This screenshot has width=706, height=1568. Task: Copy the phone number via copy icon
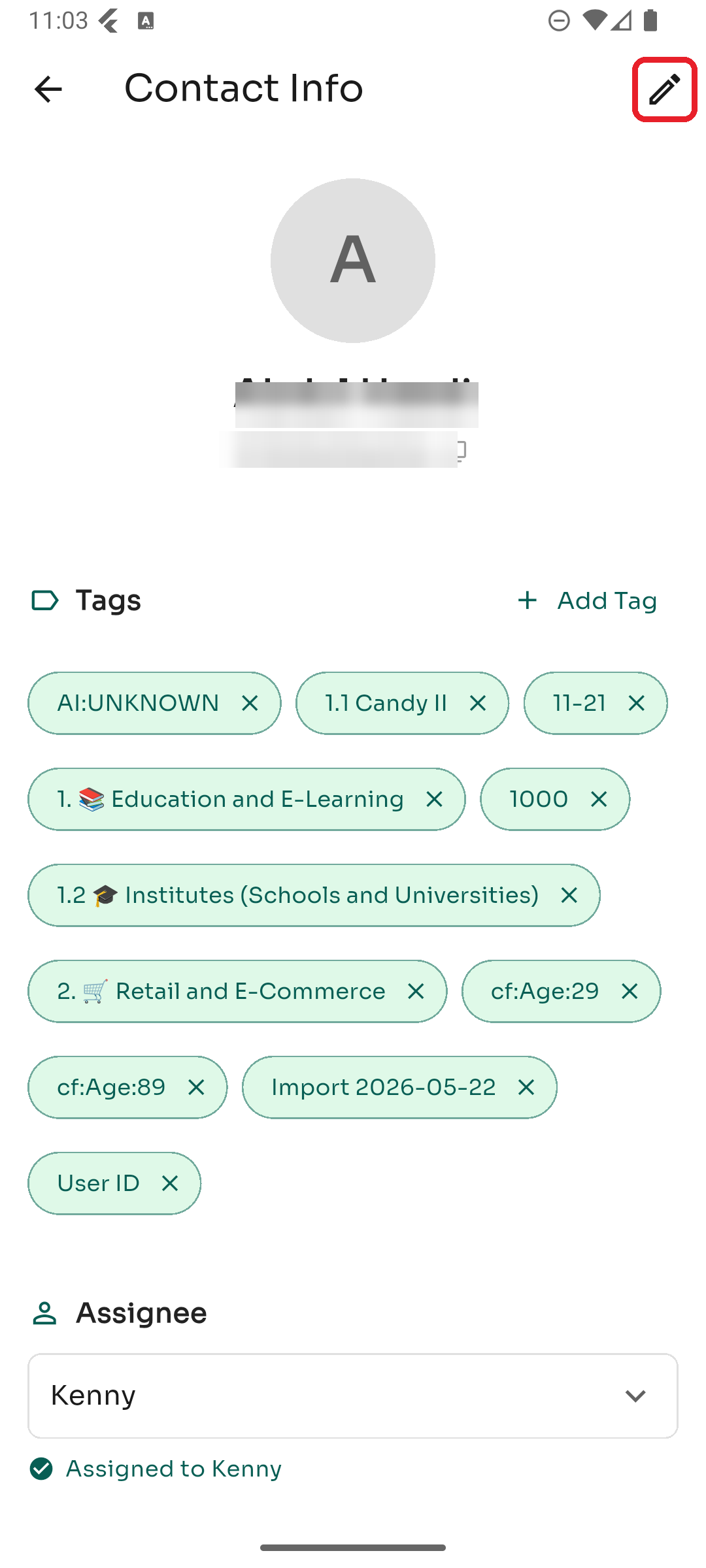[460, 450]
